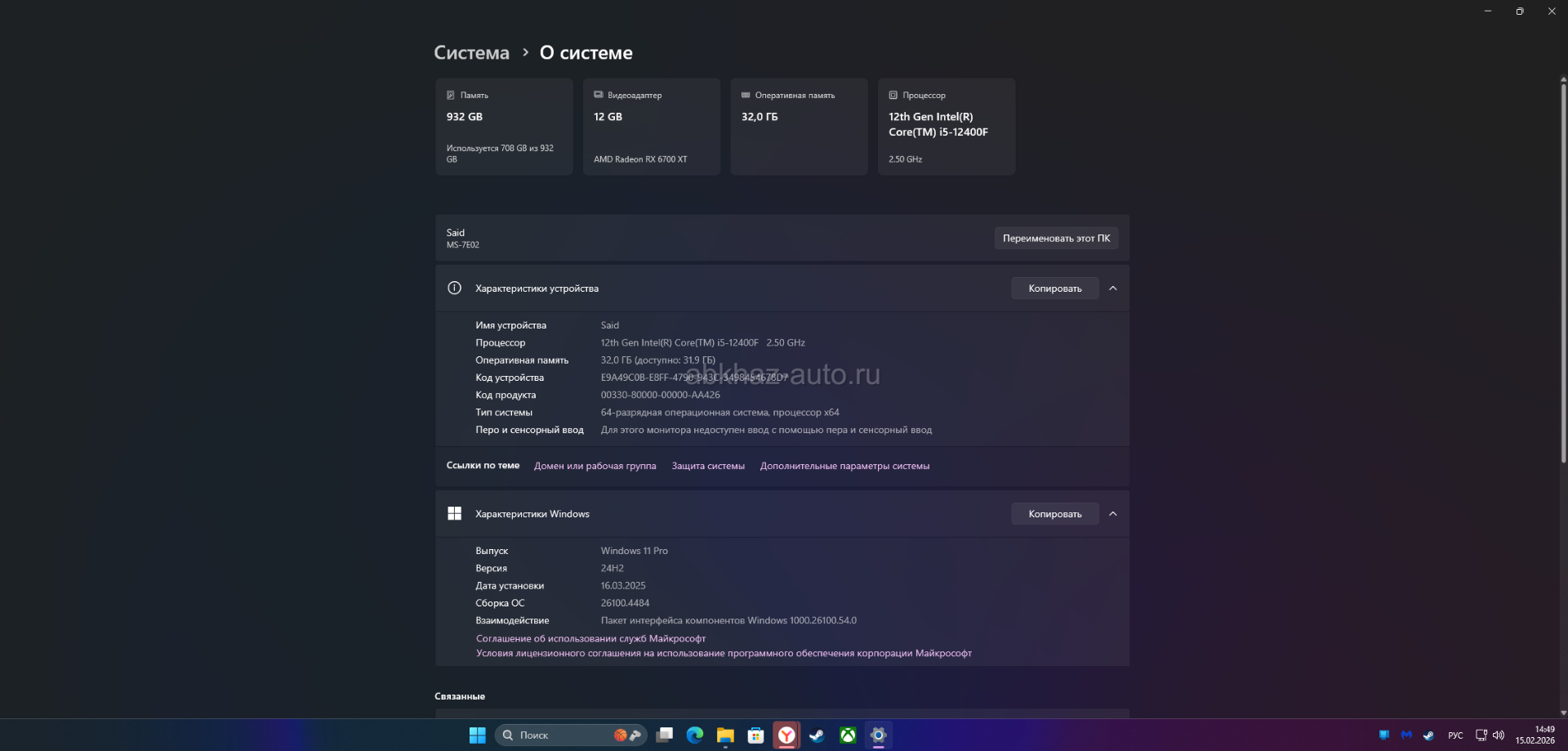Open Домен или рабочая группа link
The height and width of the screenshot is (751, 1568).
(595, 466)
